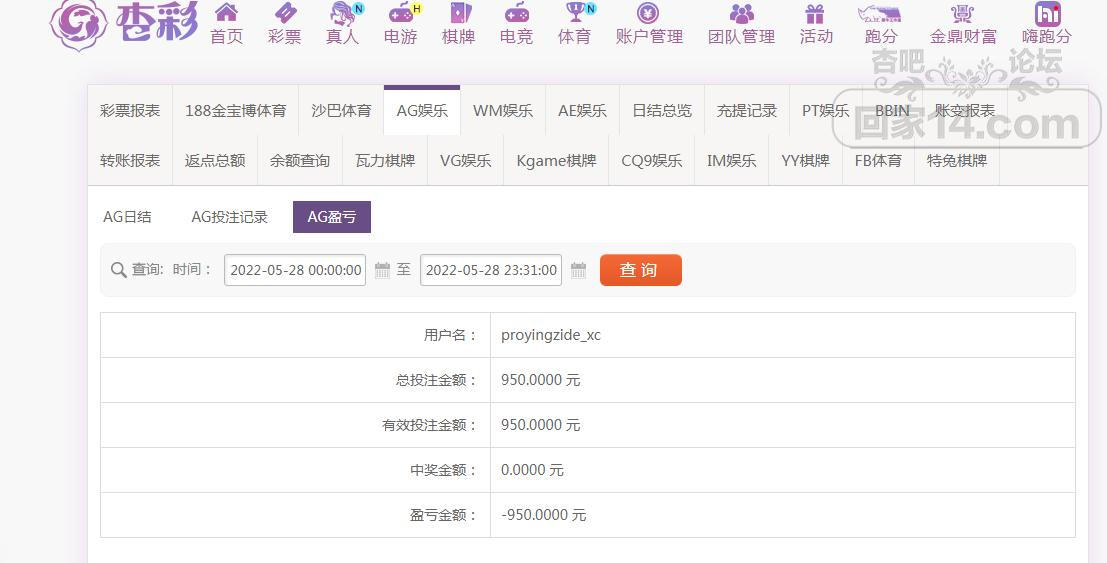Click the orange 查询 button
The image size is (1107, 563).
[x=640, y=270]
